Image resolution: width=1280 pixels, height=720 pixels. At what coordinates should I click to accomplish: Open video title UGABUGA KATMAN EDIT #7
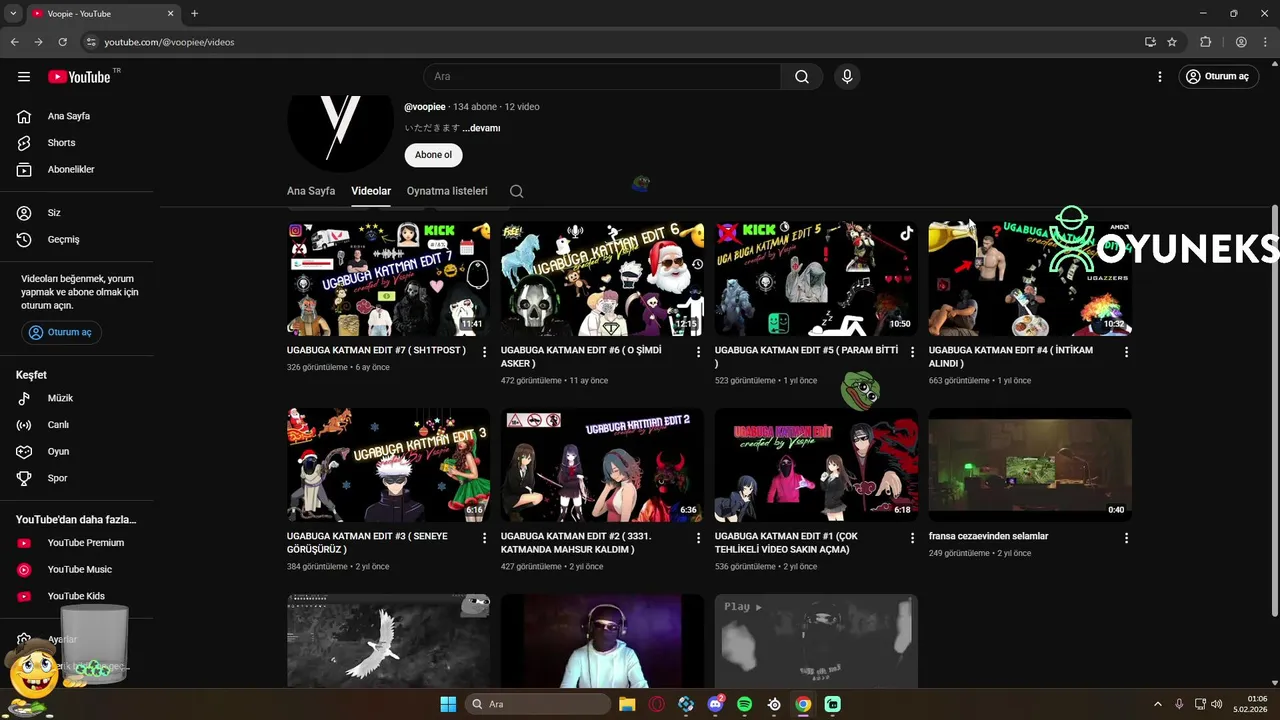376,351
